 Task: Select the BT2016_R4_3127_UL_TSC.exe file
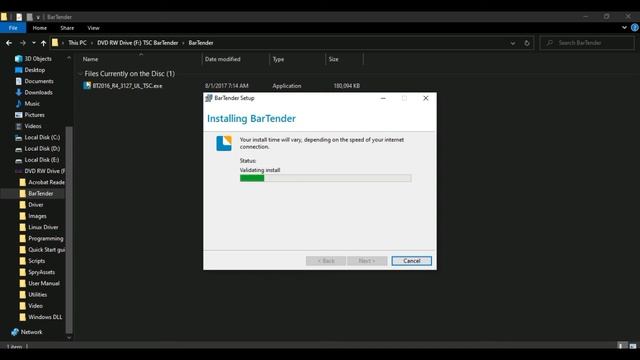[127, 86]
